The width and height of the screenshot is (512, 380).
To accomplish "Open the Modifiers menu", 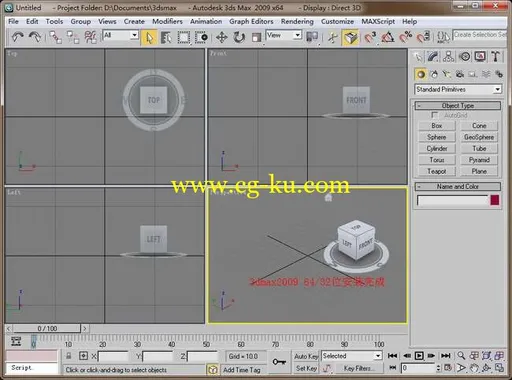I will (167, 21).
